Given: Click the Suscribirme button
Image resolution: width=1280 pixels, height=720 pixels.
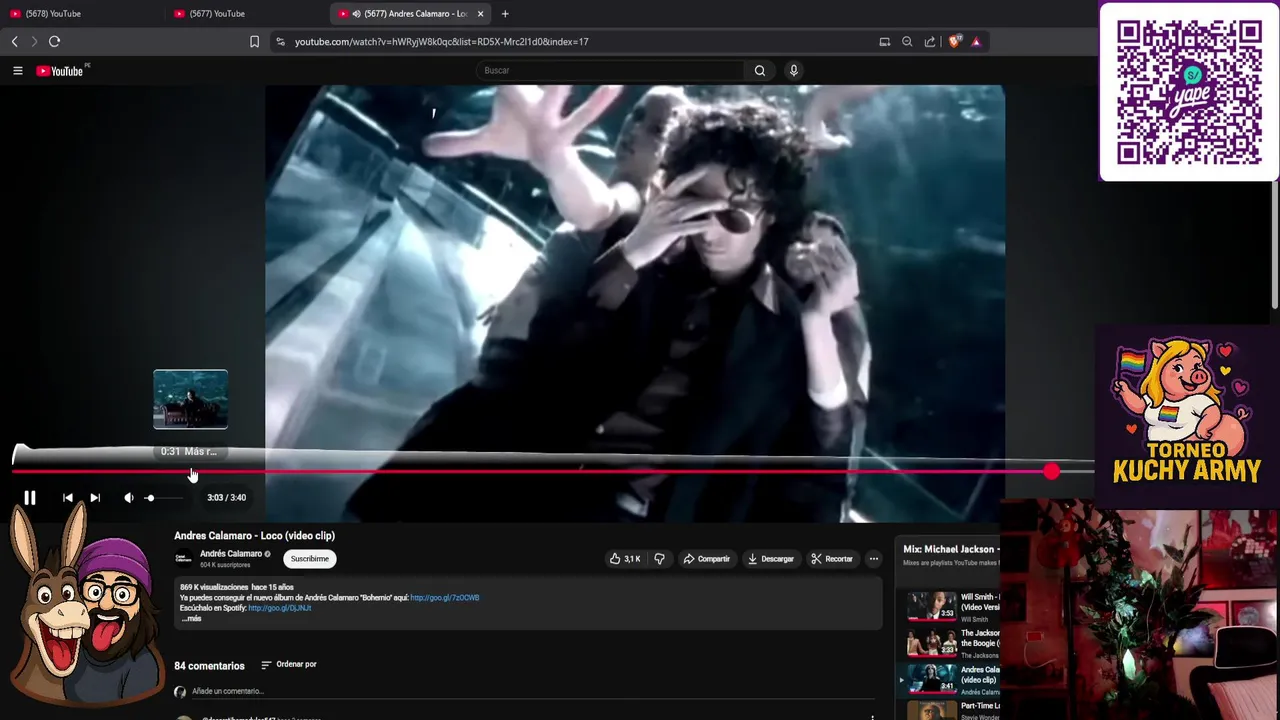Looking at the screenshot, I should click(309, 559).
